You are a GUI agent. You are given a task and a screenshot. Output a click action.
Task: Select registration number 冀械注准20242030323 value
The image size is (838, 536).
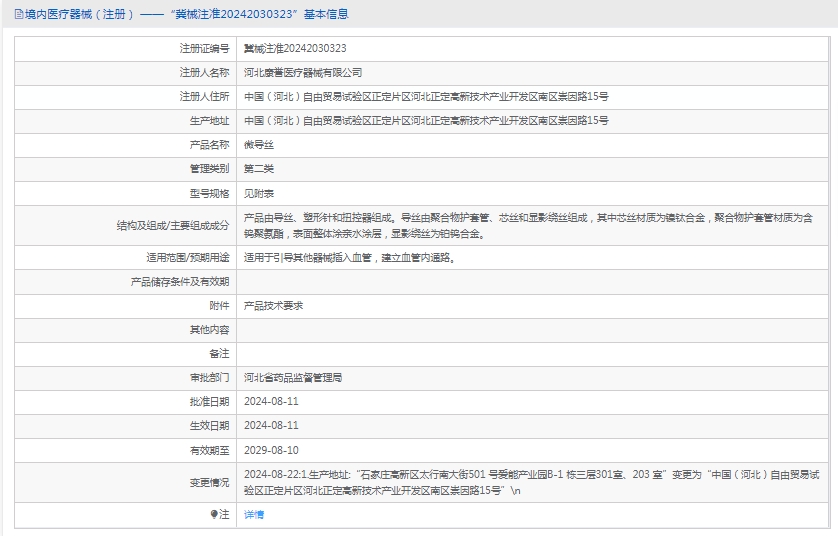click(x=295, y=48)
